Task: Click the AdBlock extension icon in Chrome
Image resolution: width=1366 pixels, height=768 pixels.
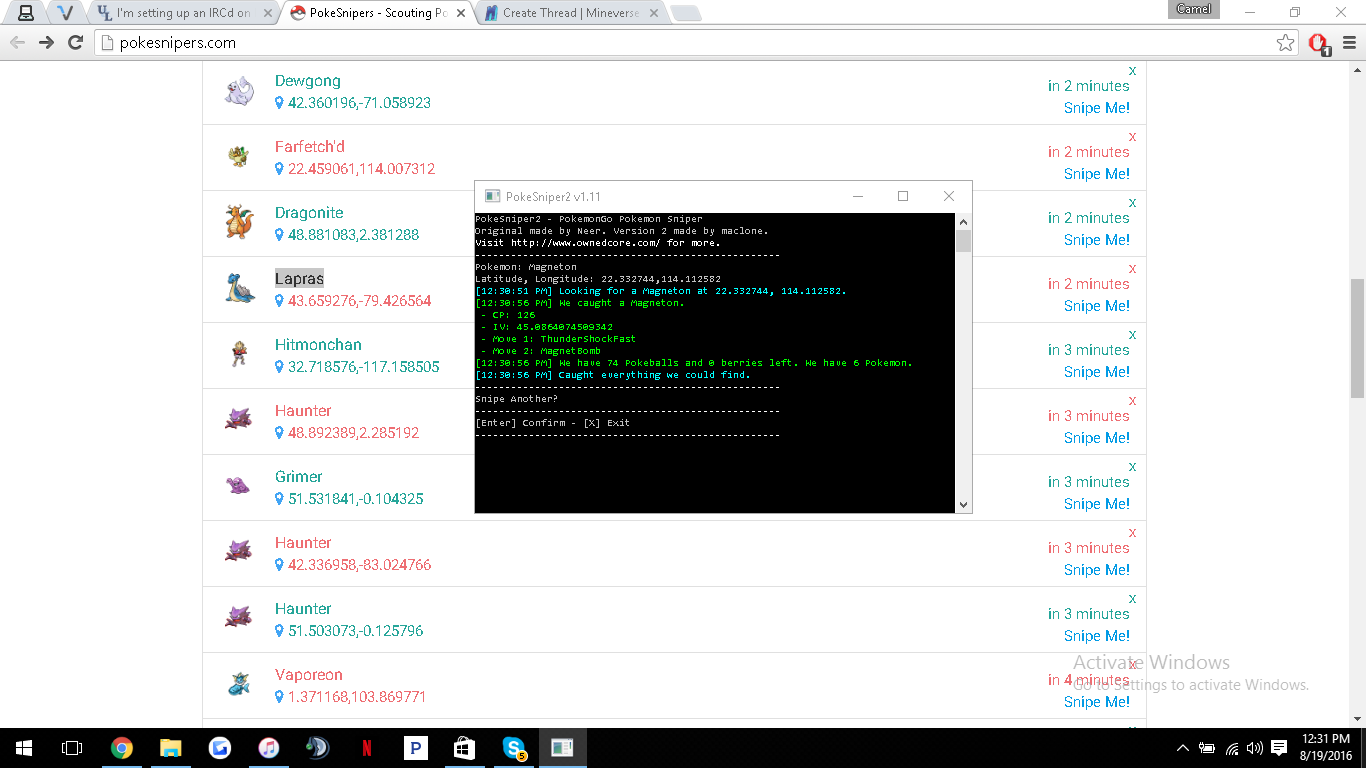Action: pyautogui.click(x=1318, y=43)
